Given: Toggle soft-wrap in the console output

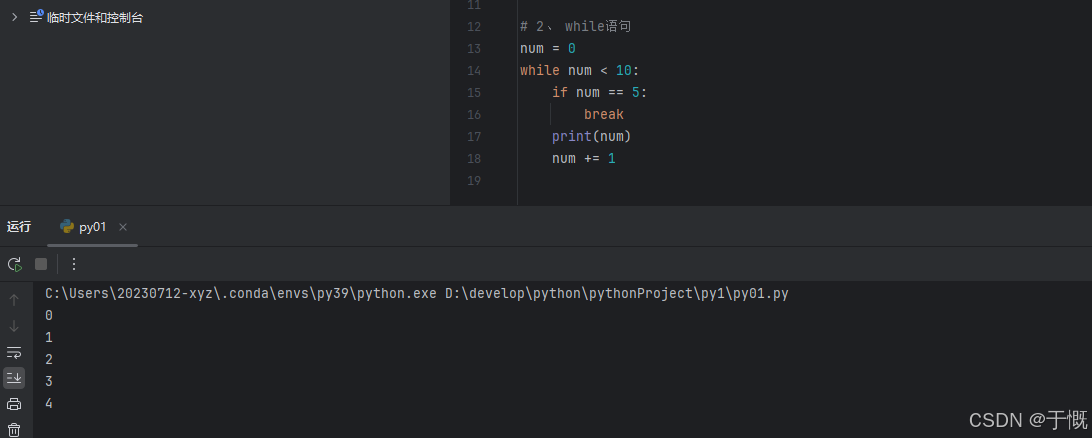Looking at the screenshot, I should point(14,352).
